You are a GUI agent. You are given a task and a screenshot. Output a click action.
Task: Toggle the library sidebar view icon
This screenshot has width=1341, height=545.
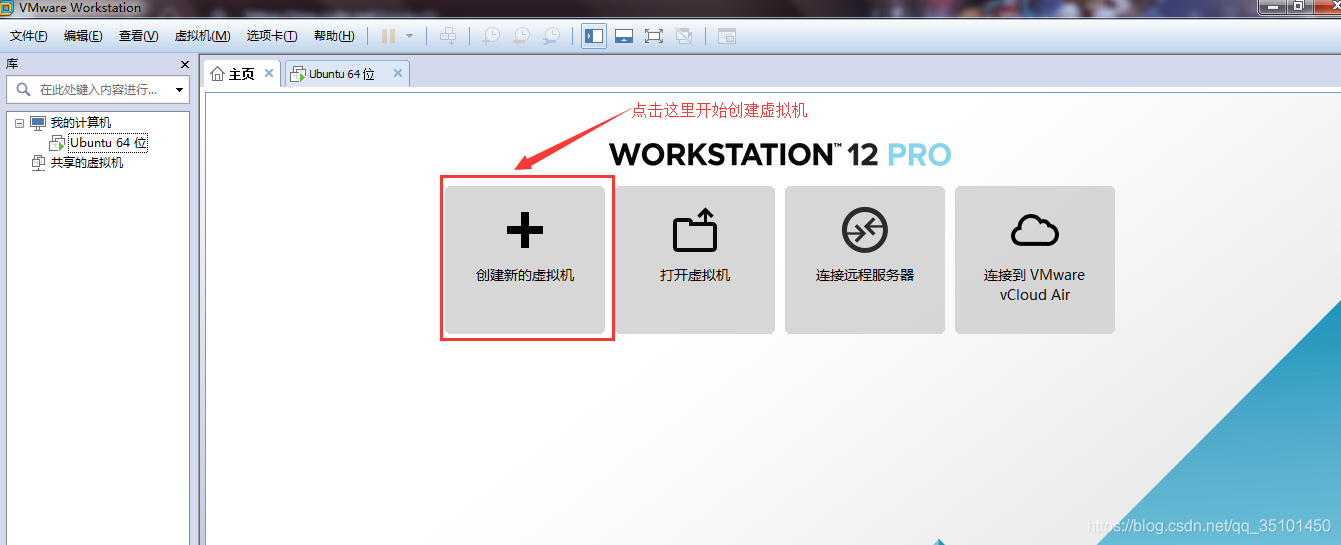coord(594,36)
